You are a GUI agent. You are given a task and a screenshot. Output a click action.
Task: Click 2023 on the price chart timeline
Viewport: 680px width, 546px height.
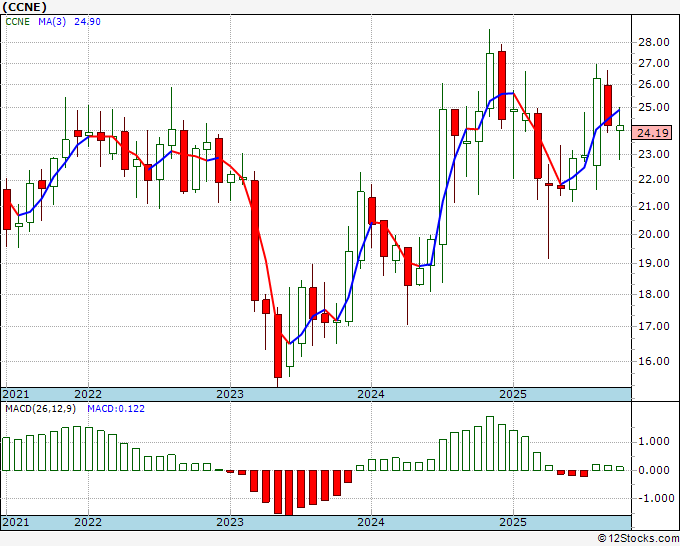point(230,394)
